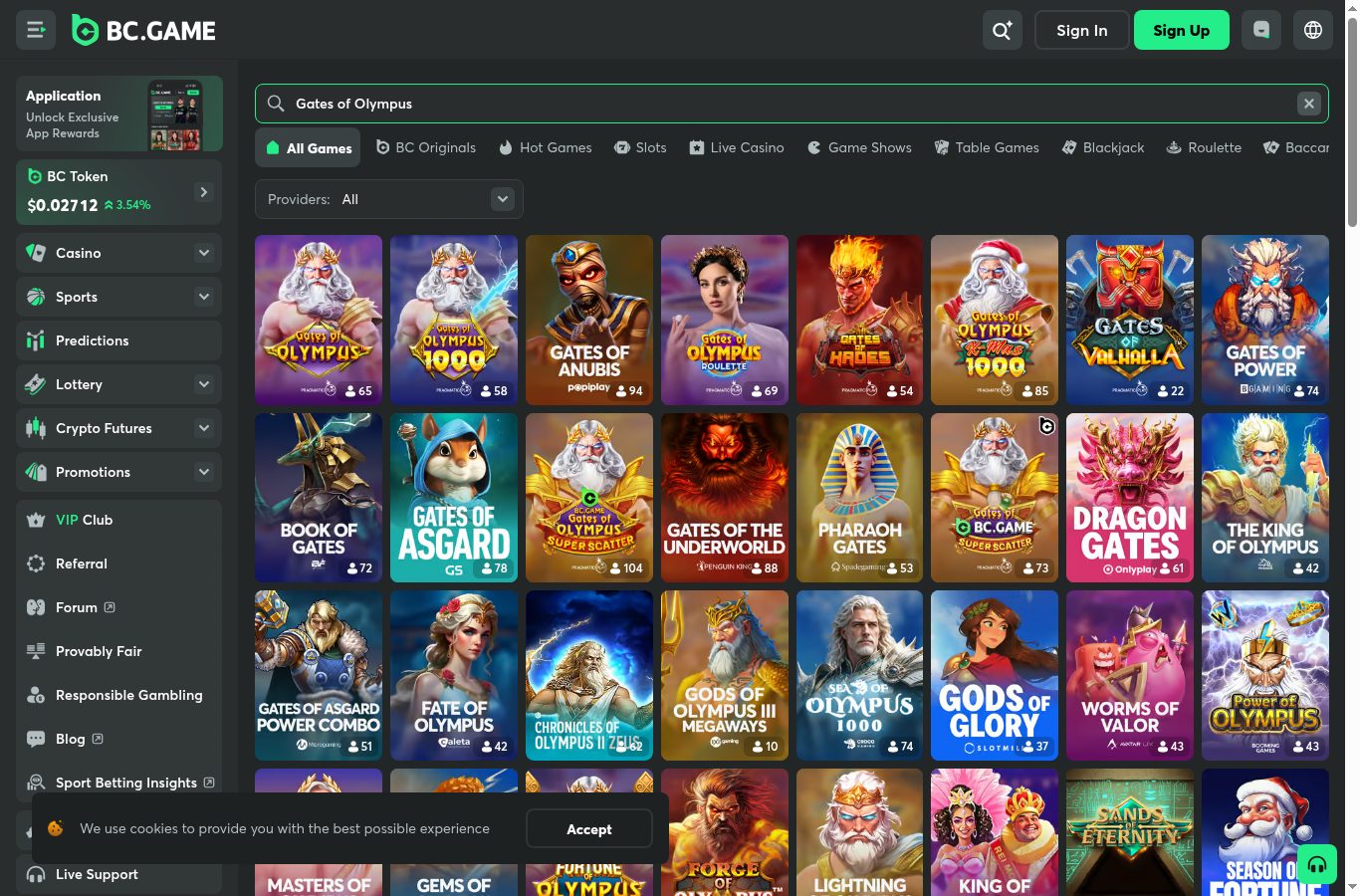Open the green headset support bubble

click(x=1317, y=864)
